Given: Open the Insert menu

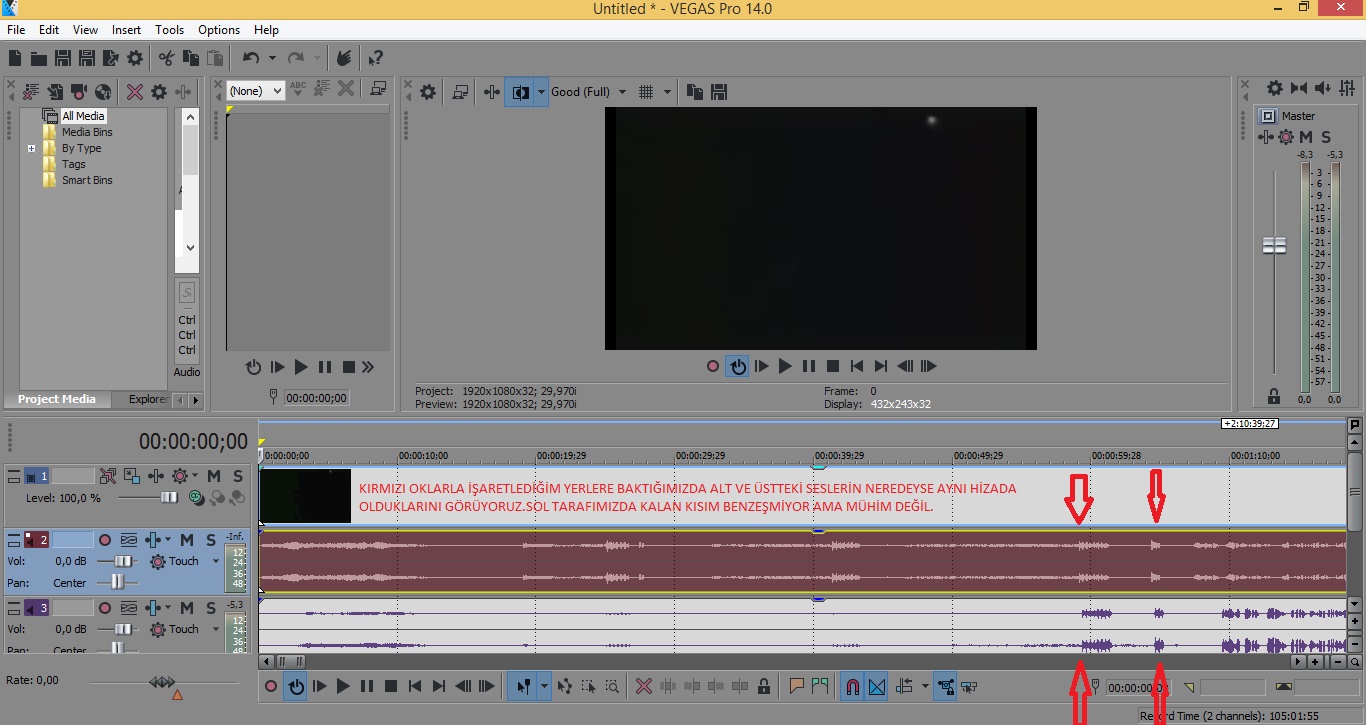Looking at the screenshot, I should [x=126, y=30].
